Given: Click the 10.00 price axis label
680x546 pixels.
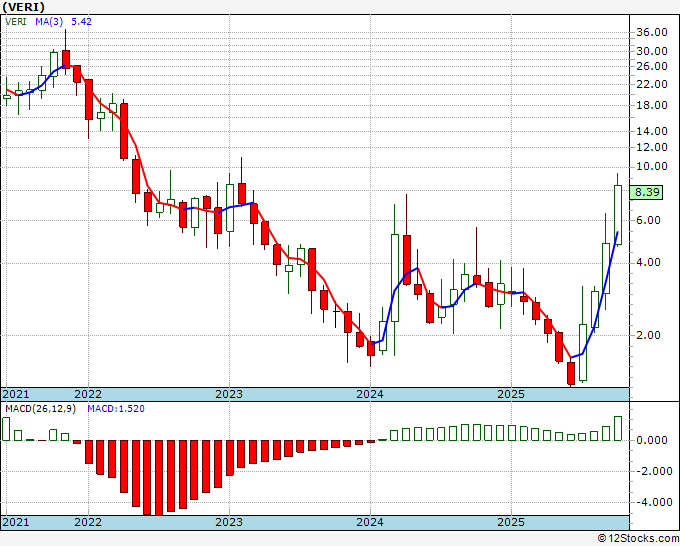Looking at the screenshot, I should point(652,166).
